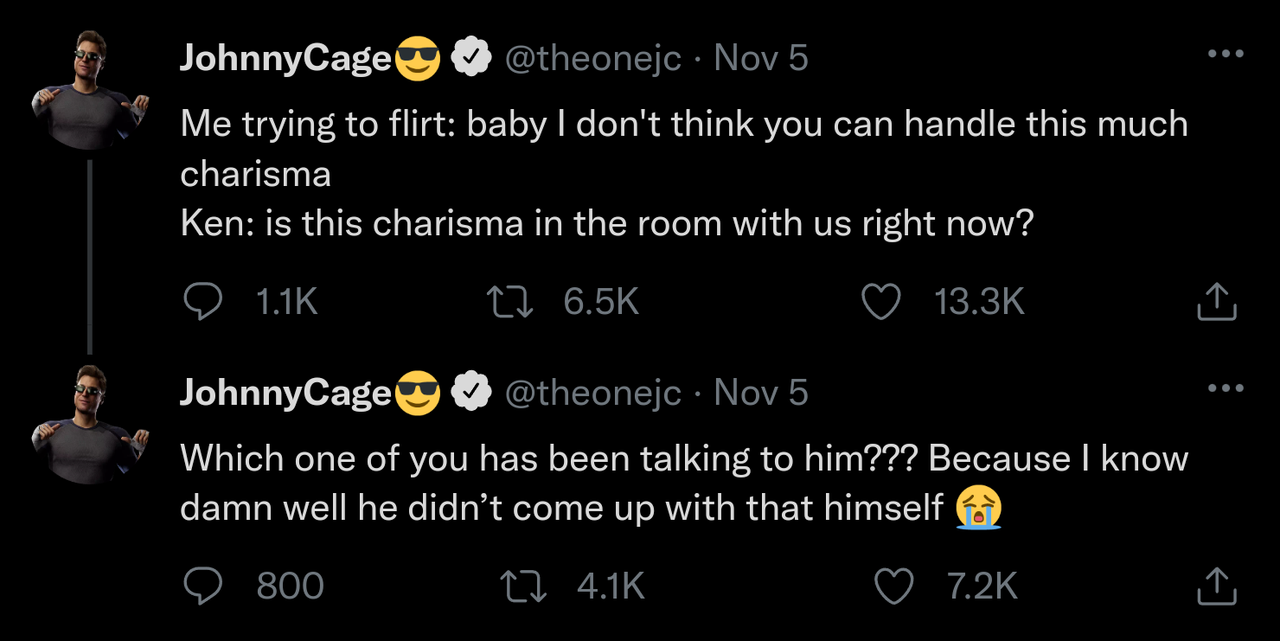
Task: Reply to the second tweet with 800 replies
Action: (203, 586)
